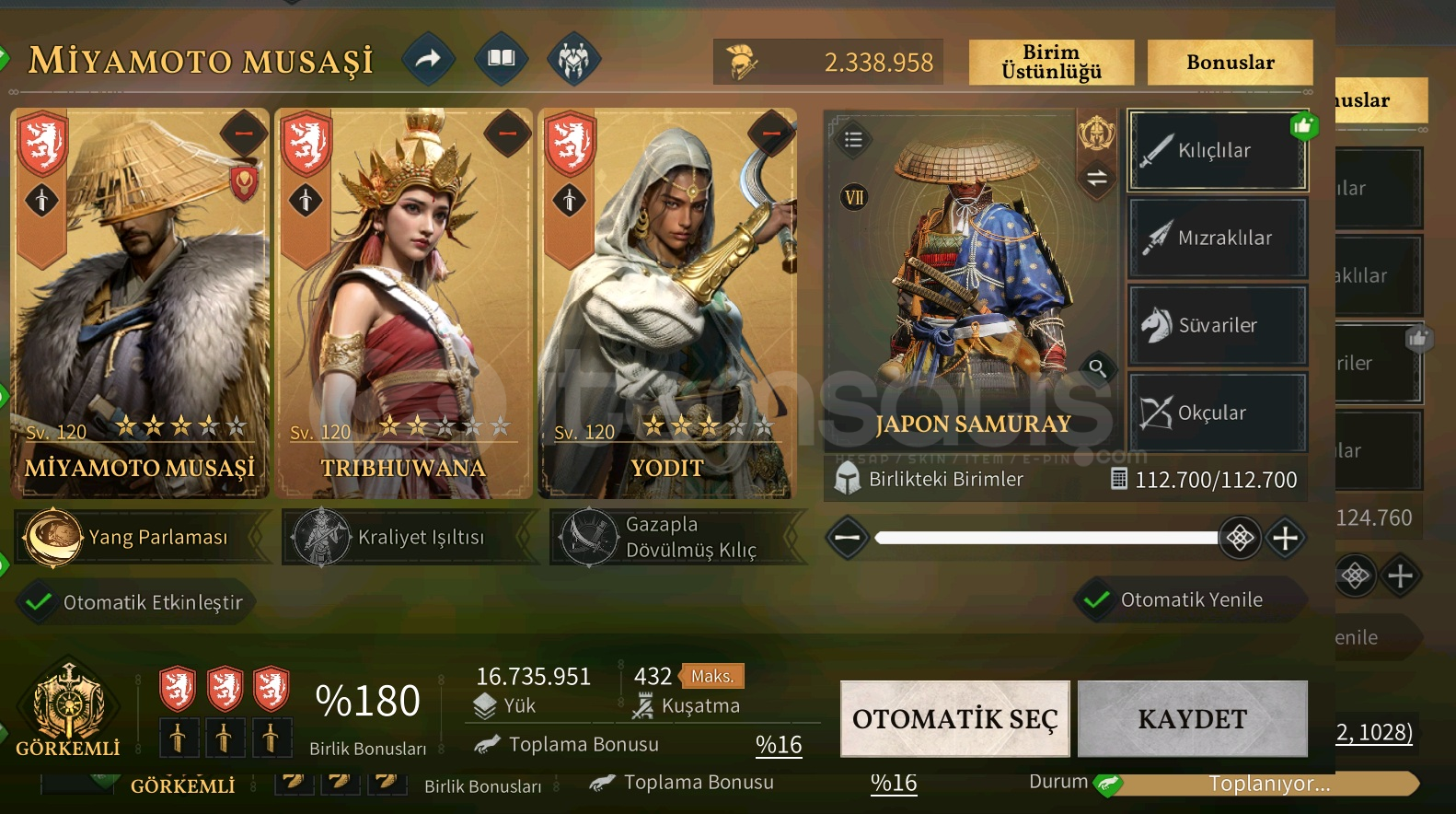
Task: Click the share arrow icon beside Miyamoto Musaşi
Action: pyautogui.click(x=429, y=60)
